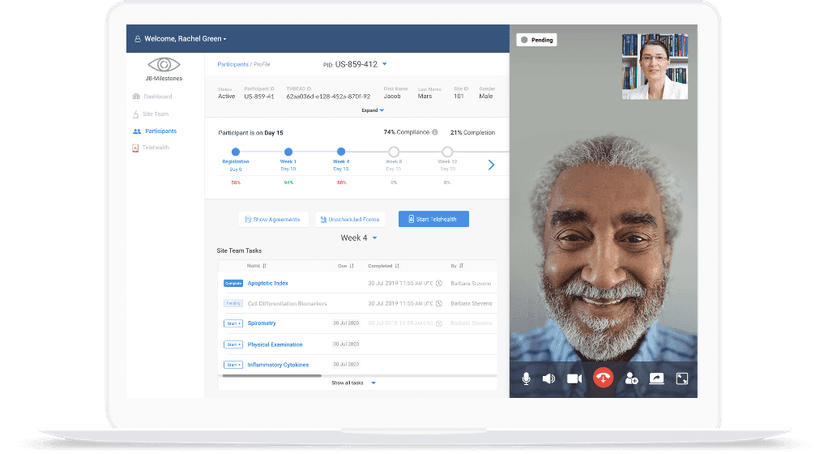
Task: Open the PID US-859-412 dropdown
Action: tap(385, 64)
